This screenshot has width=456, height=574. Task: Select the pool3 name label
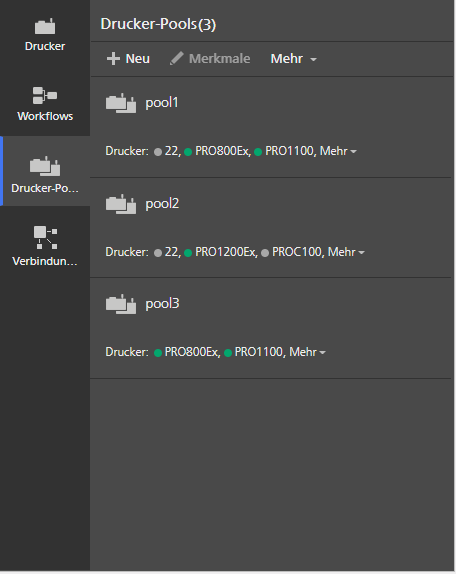(x=162, y=303)
